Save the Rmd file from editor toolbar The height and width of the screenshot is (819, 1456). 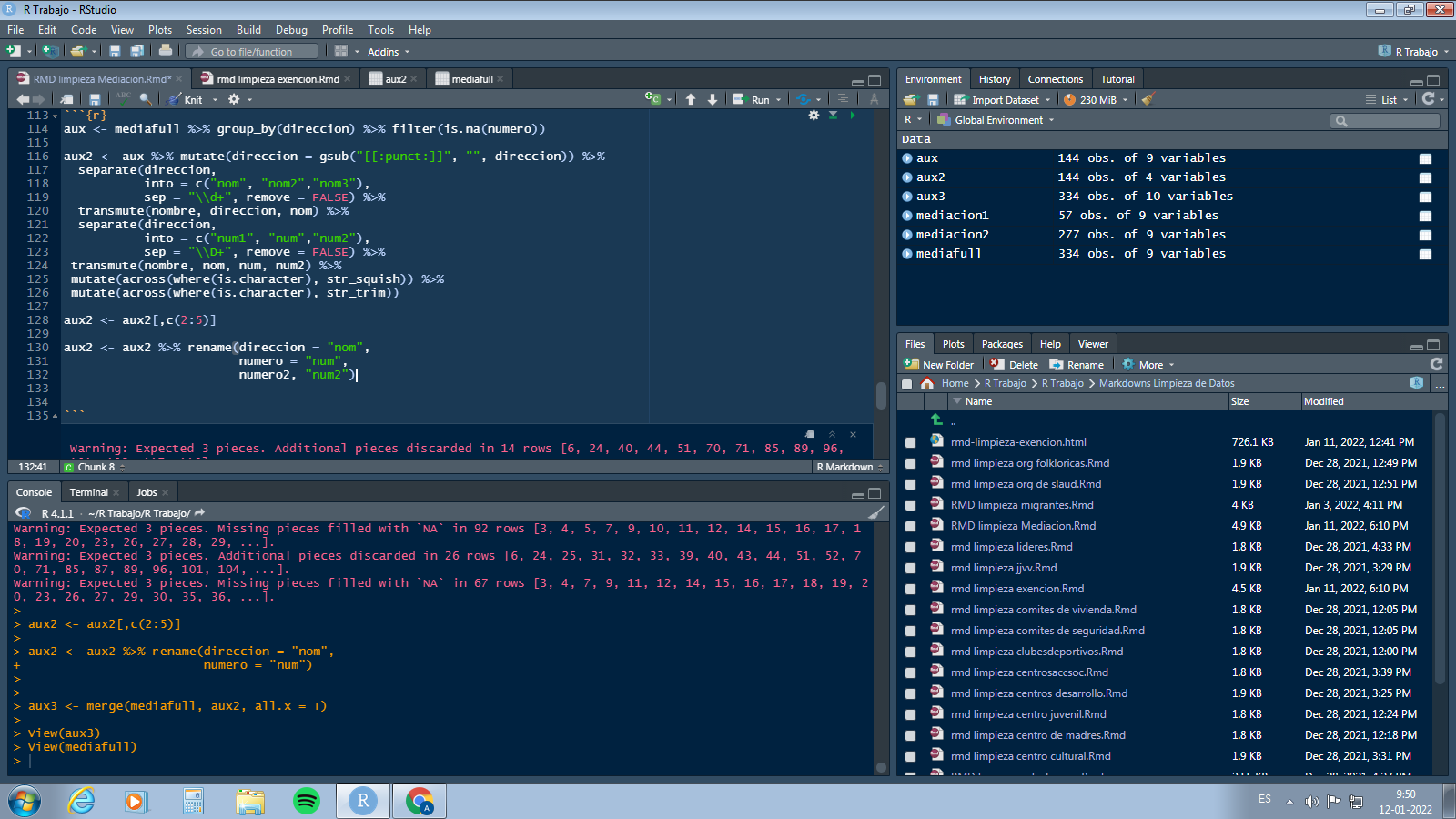[x=95, y=99]
